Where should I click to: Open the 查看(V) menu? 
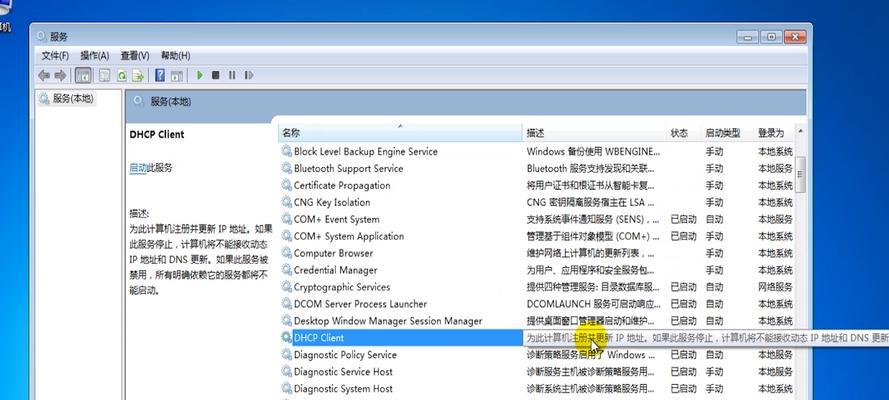point(135,56)
